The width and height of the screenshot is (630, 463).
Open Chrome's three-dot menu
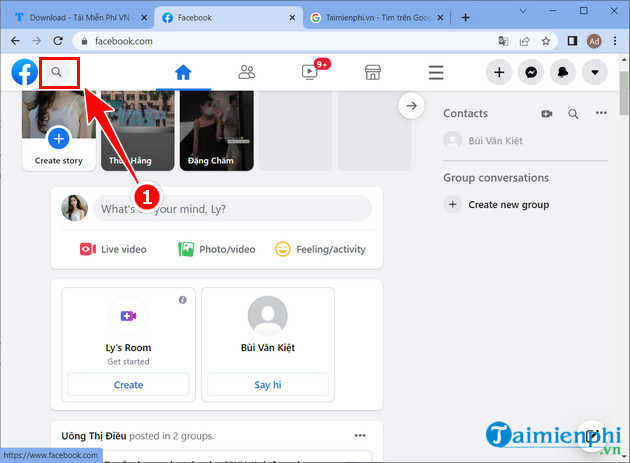point(615,41)
